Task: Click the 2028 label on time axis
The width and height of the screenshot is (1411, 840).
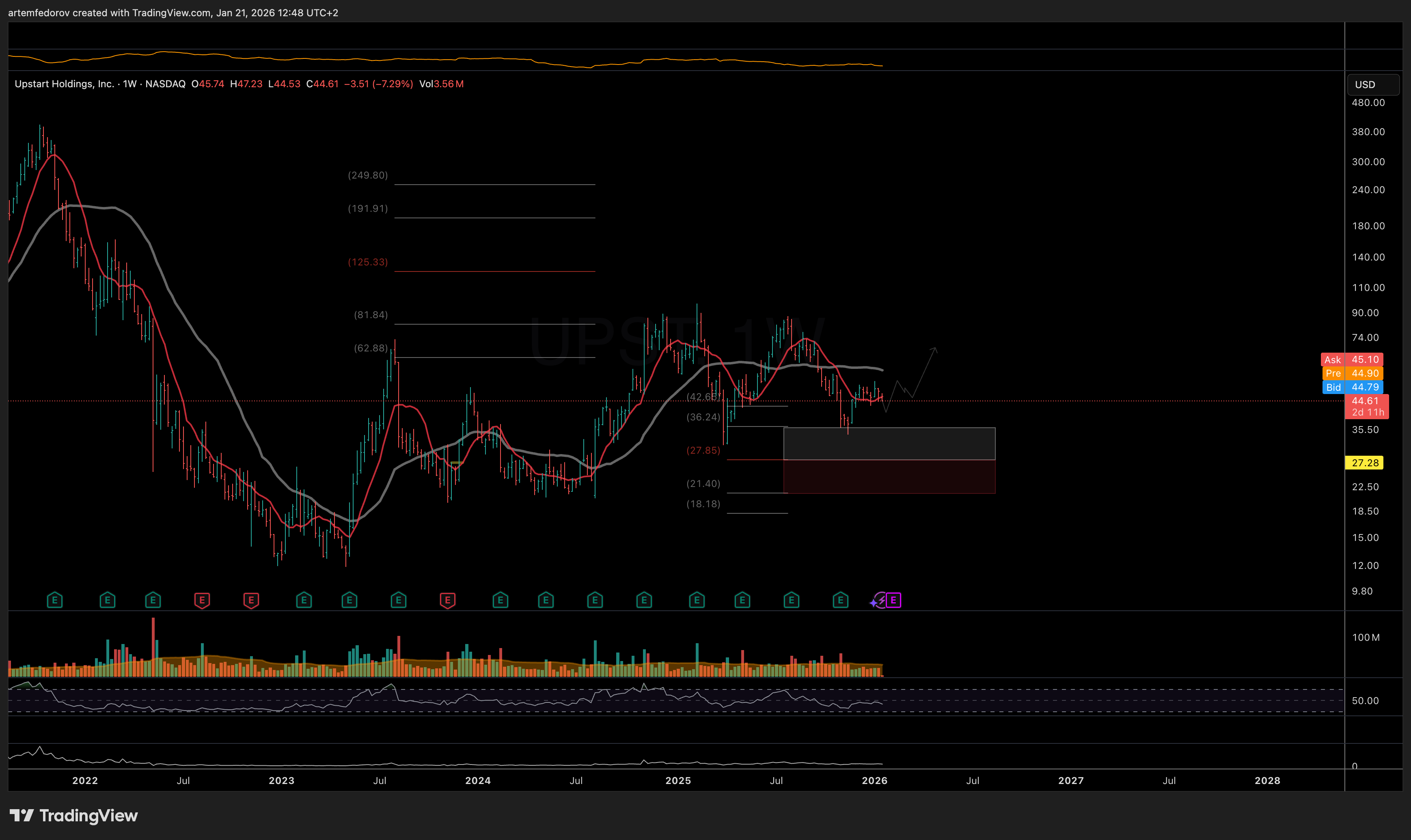Action: point(1267,781)
